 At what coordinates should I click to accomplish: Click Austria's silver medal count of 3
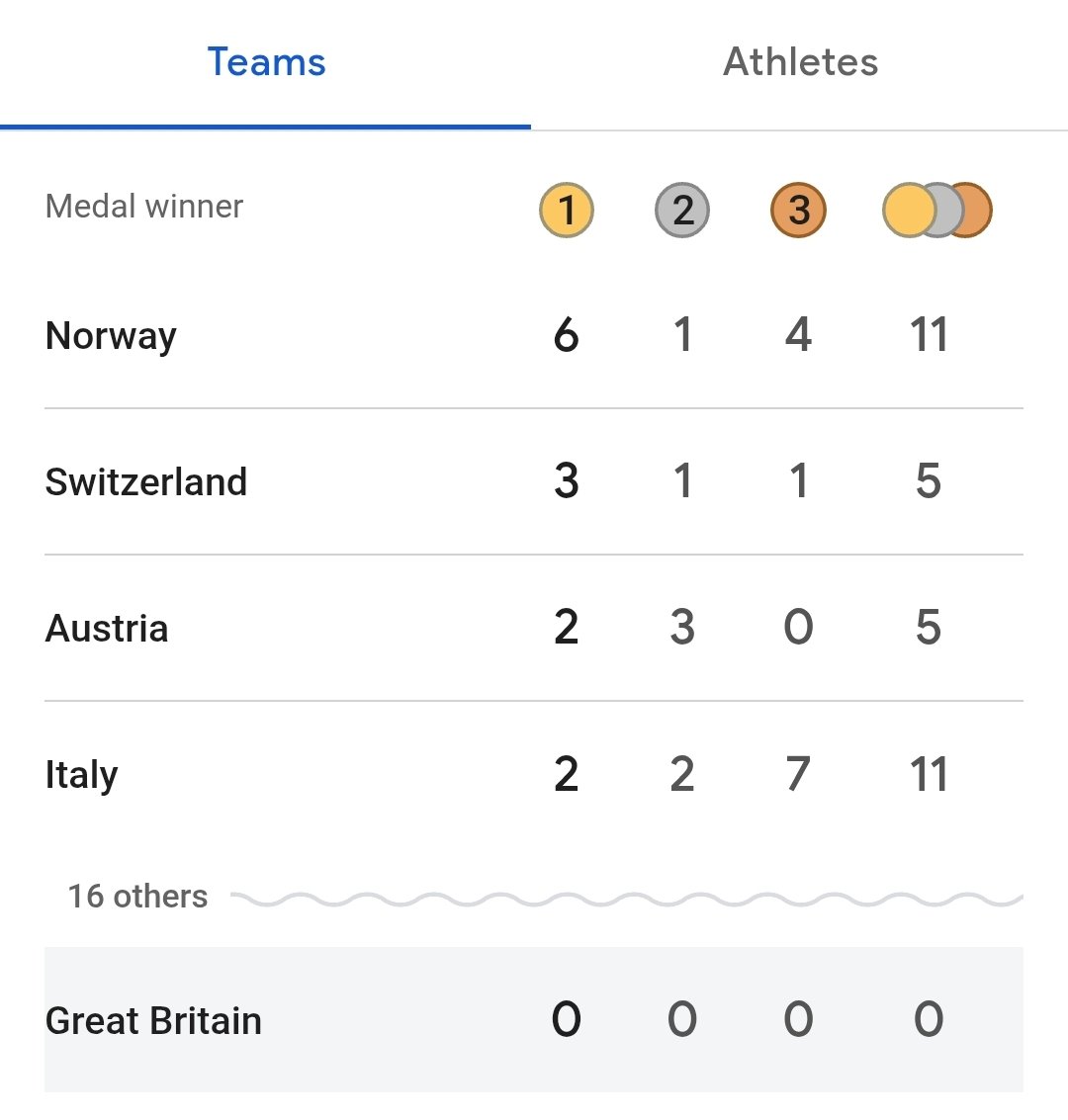pyautogui.click(x=682, y=629)
